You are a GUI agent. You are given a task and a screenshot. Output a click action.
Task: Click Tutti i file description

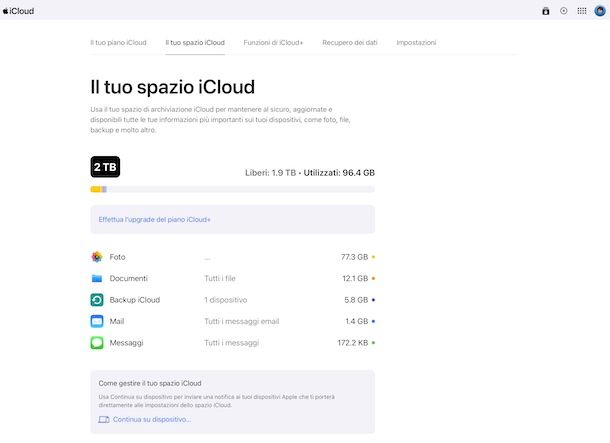pyautogui.click(x=220, y=278)
